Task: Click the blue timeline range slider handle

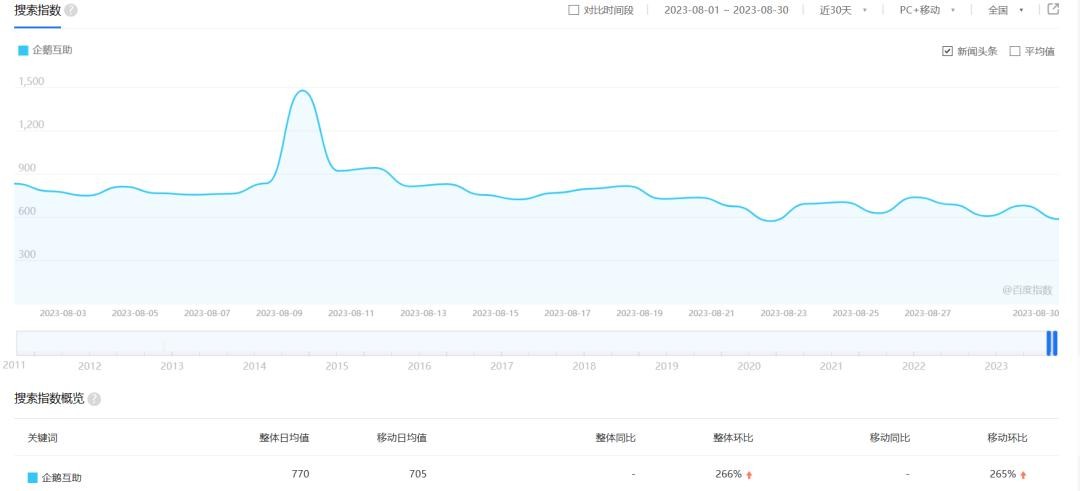Action: click(x=1051, y=343)
